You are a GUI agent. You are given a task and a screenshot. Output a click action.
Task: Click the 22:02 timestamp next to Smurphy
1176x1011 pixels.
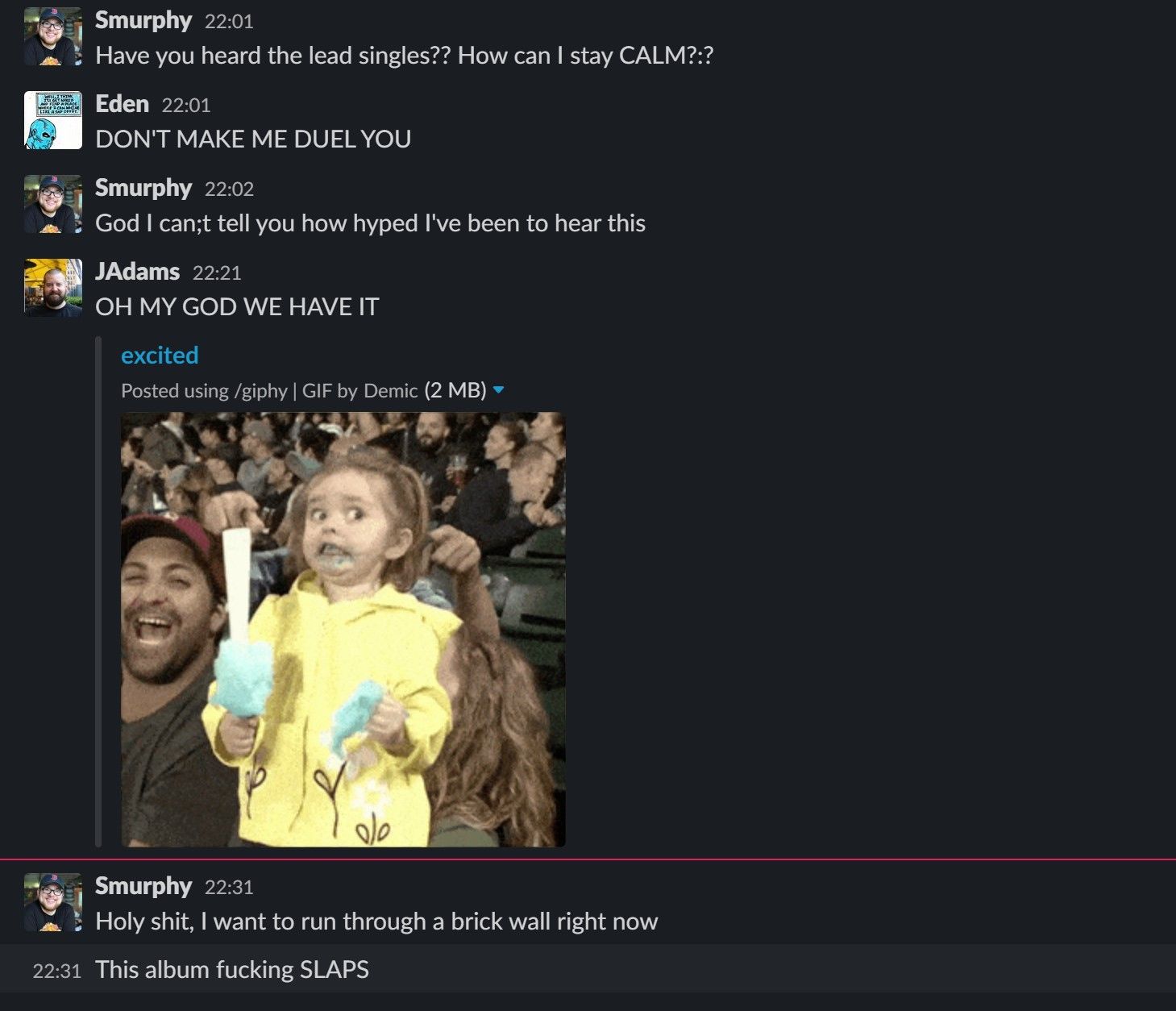(229, 189)
